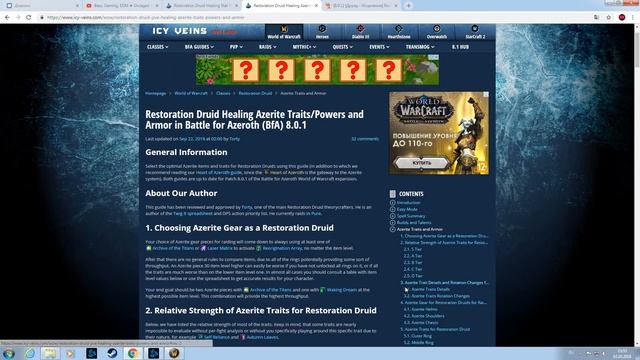The width and height of the screenshot is (640, 360).
Task: Open the Overwatch game section icon
Action: point(436,32)
